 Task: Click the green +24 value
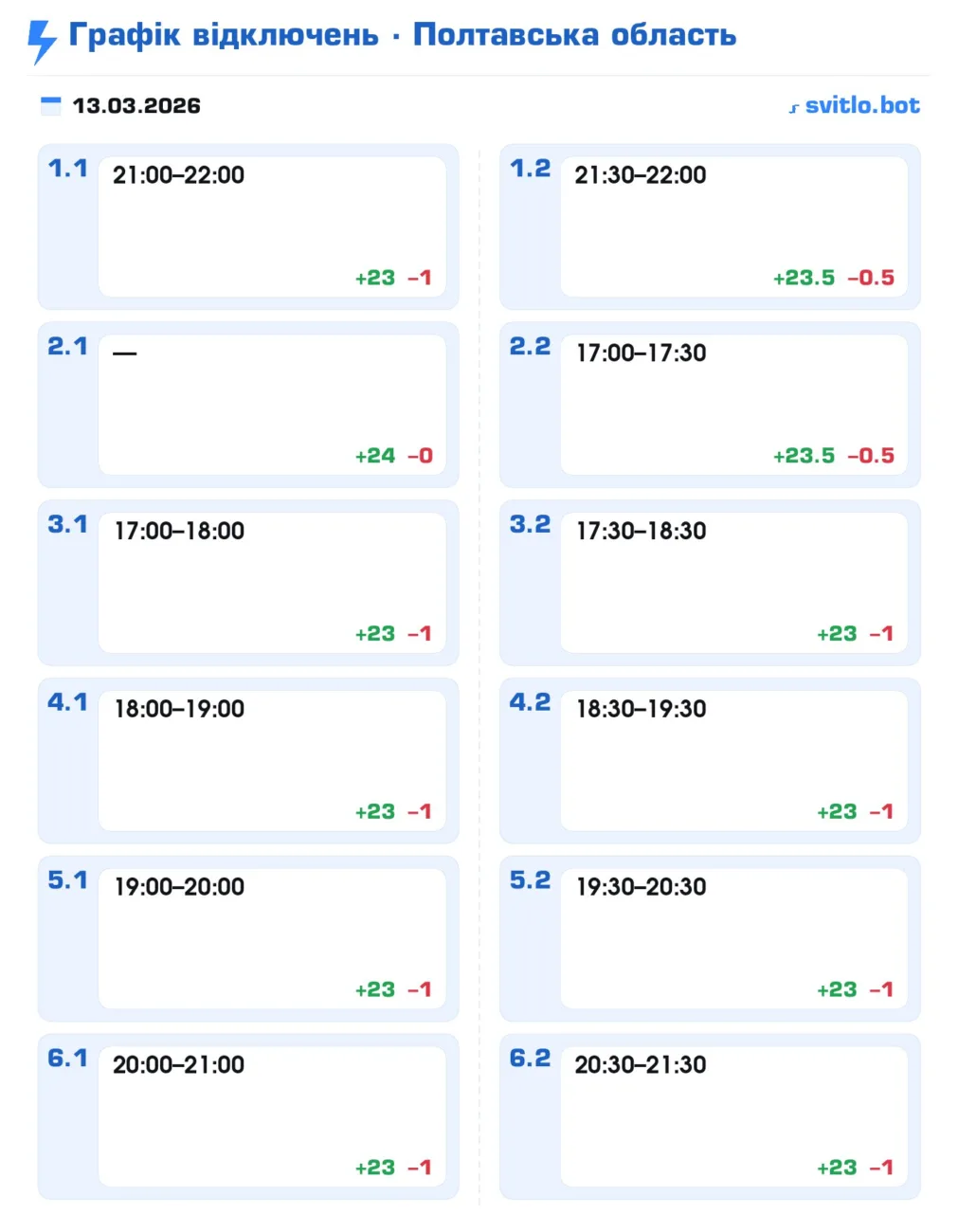[375, 456]
